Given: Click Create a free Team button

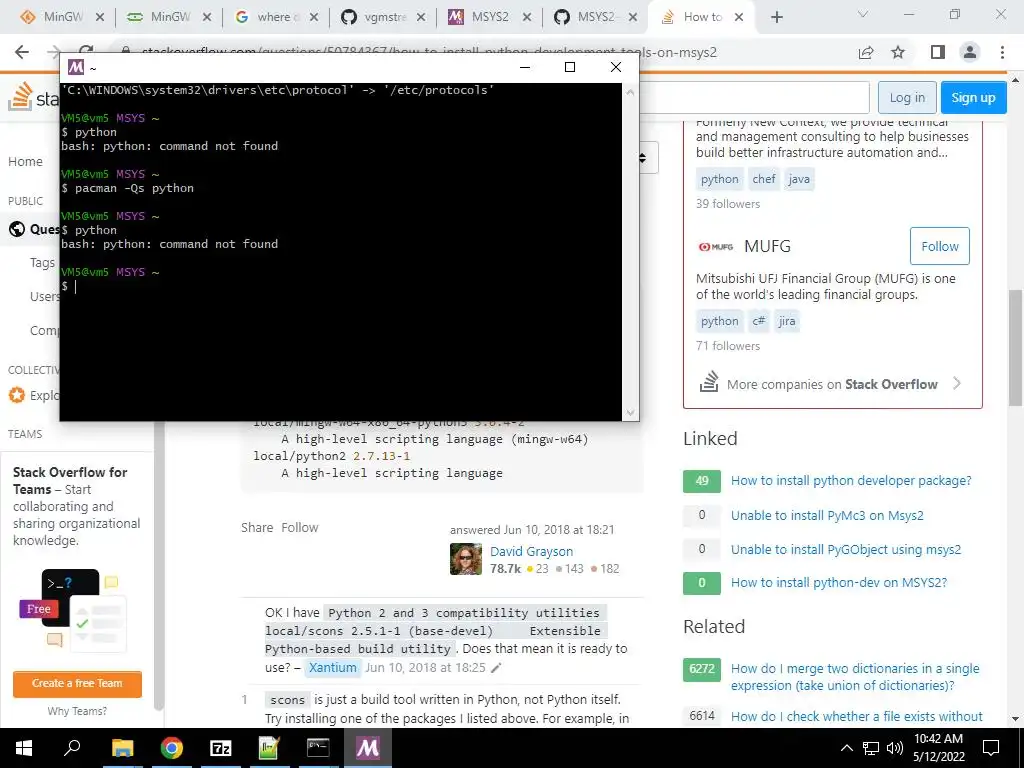Looking at the screenshot, I should click(x=77, y=684).
